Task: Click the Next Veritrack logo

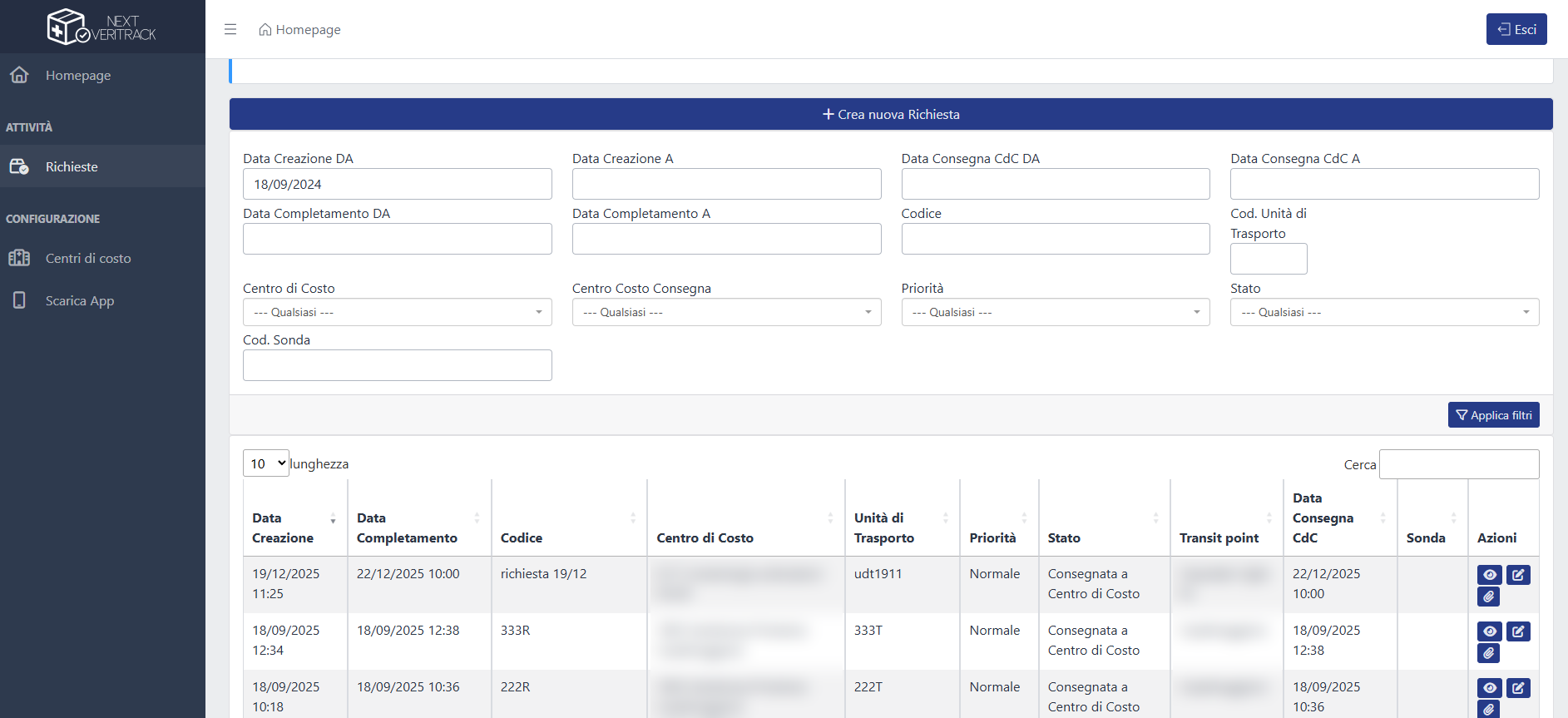Action: pos(101,27)
